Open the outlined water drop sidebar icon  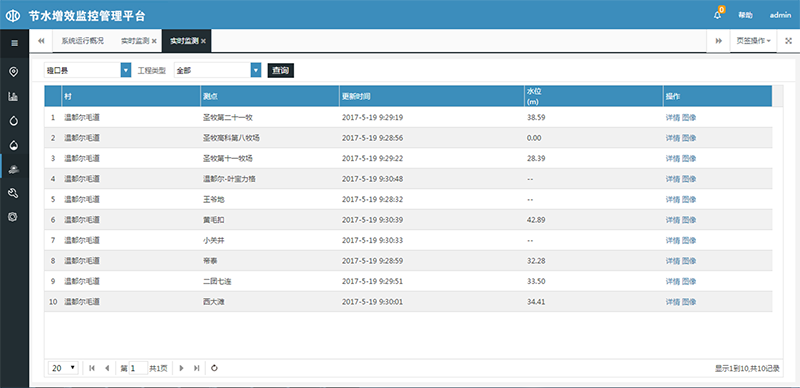pyautogui.click(x=14, y=121)
